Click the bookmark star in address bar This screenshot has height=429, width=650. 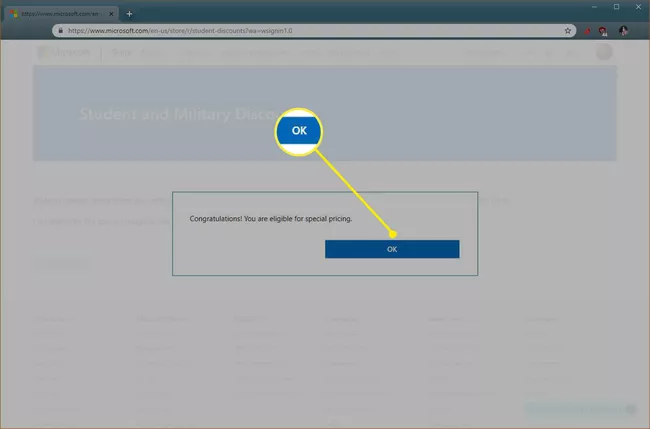click(x=568, y=31)
